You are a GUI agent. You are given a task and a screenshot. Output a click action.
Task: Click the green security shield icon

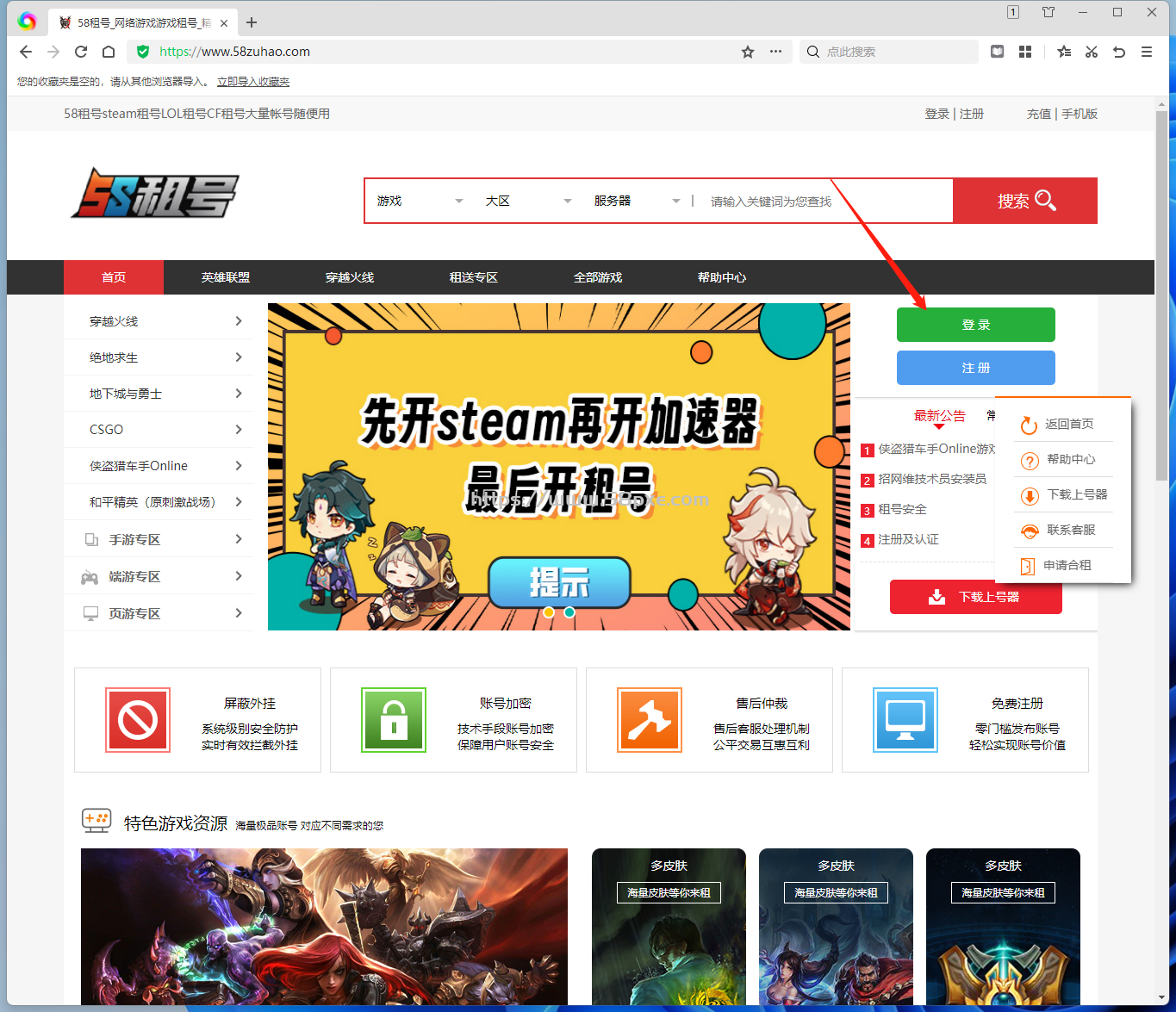(x=143, y=52)
